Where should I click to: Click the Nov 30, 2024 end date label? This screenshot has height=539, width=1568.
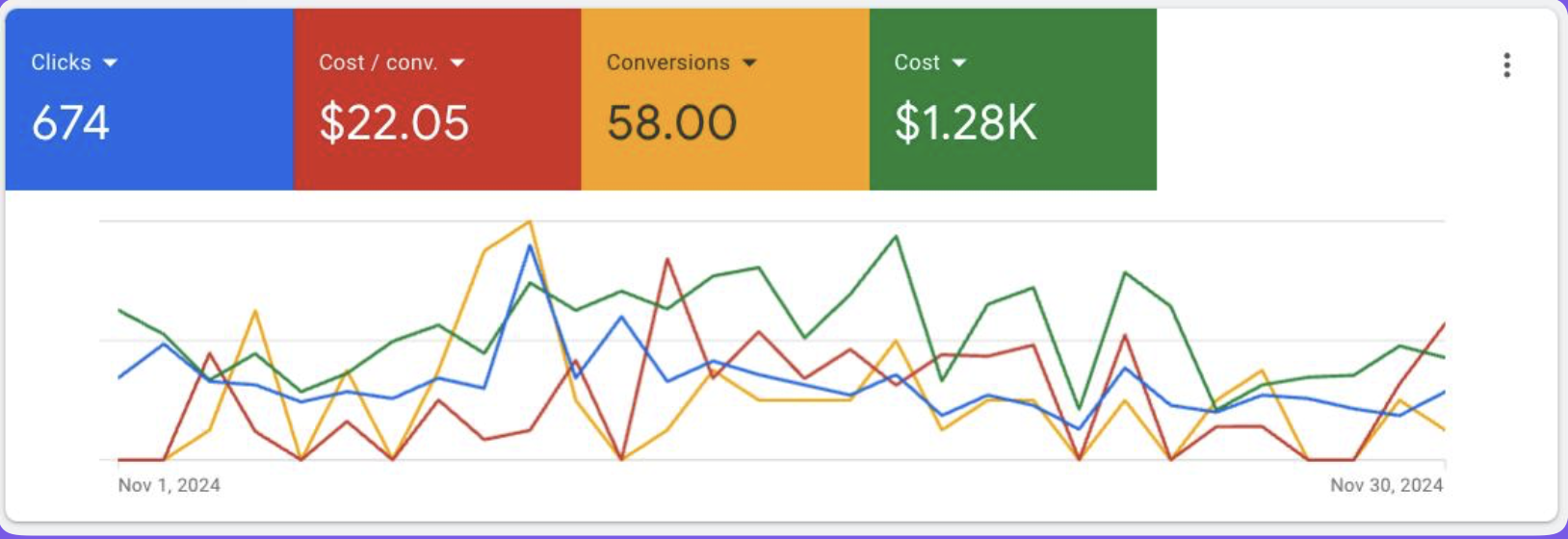[x=1386, y=485]
